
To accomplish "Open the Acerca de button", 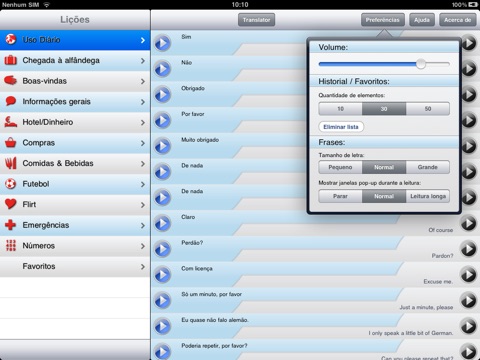I will tap(458, 20).
